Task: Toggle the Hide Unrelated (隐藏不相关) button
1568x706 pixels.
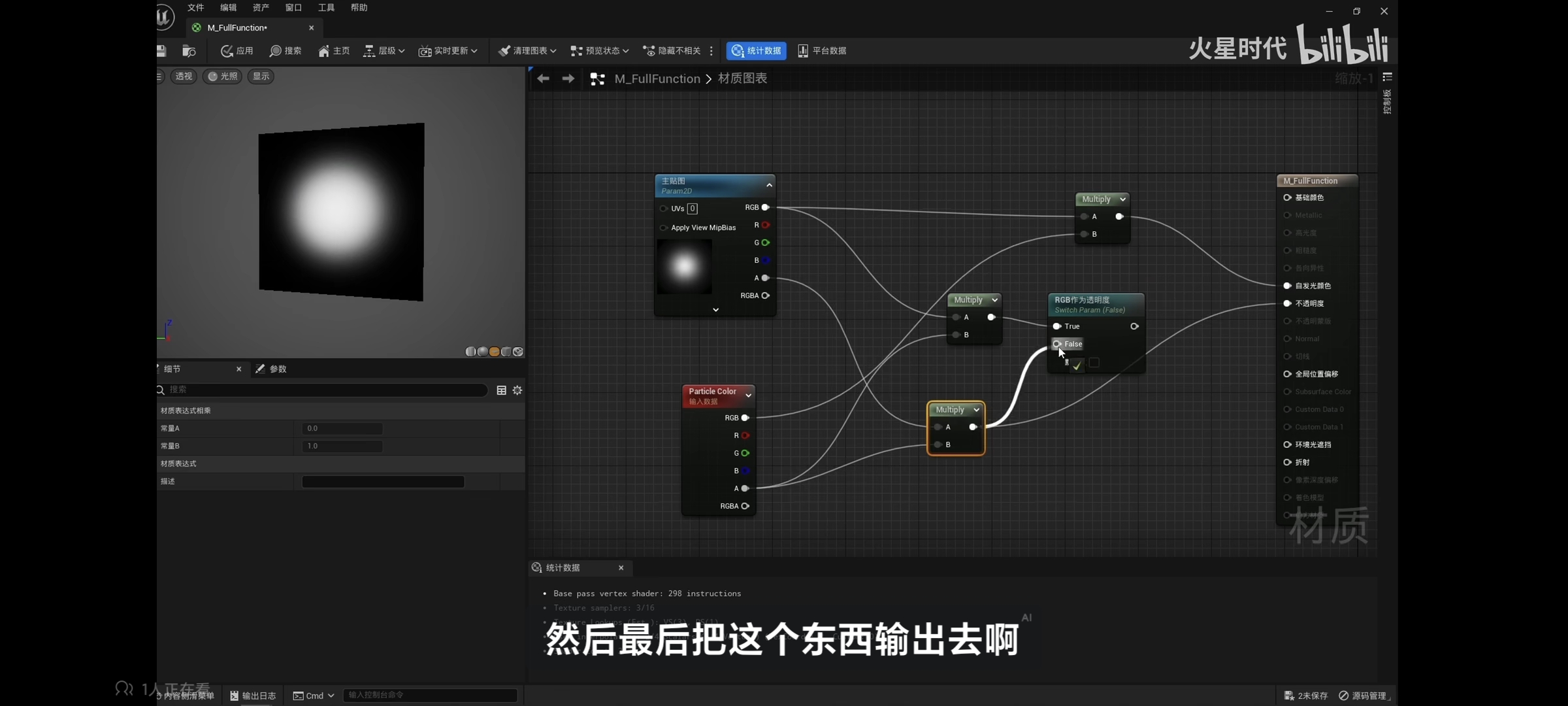Action: [x=672, y=51]
